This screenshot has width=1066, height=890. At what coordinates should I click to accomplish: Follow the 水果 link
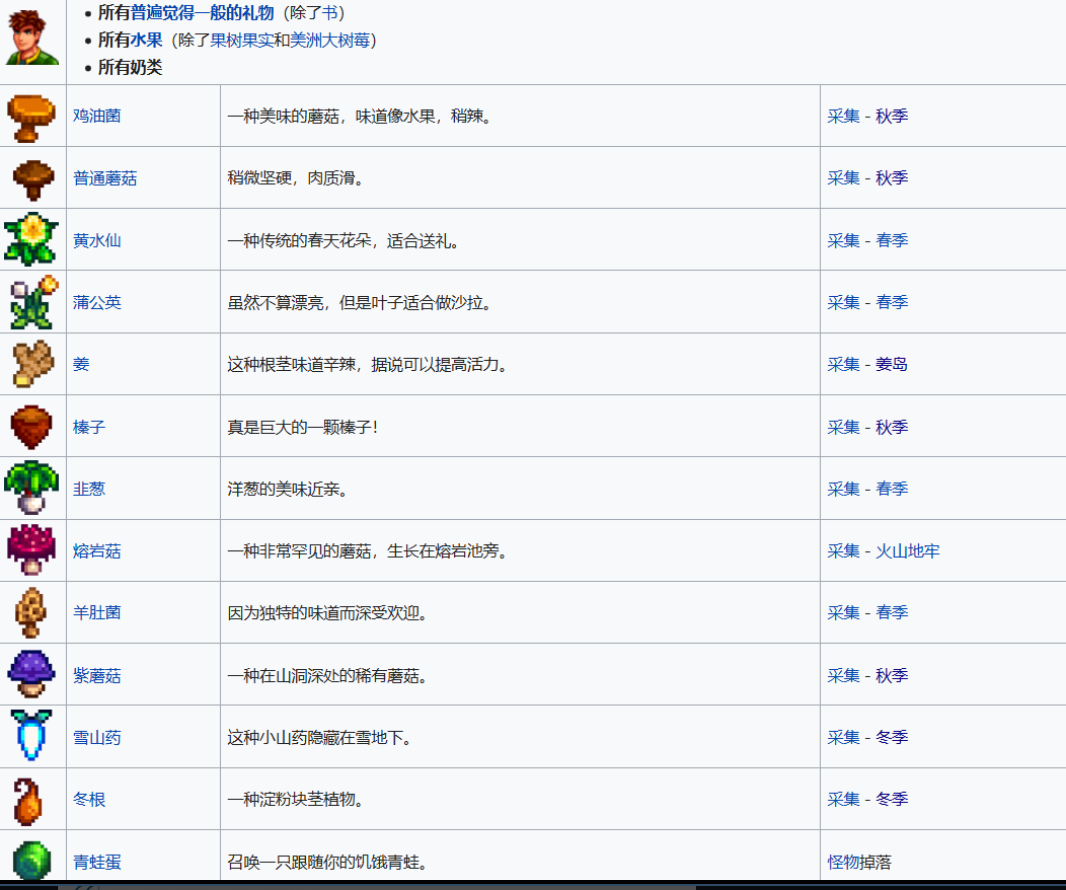coord(146,40)
